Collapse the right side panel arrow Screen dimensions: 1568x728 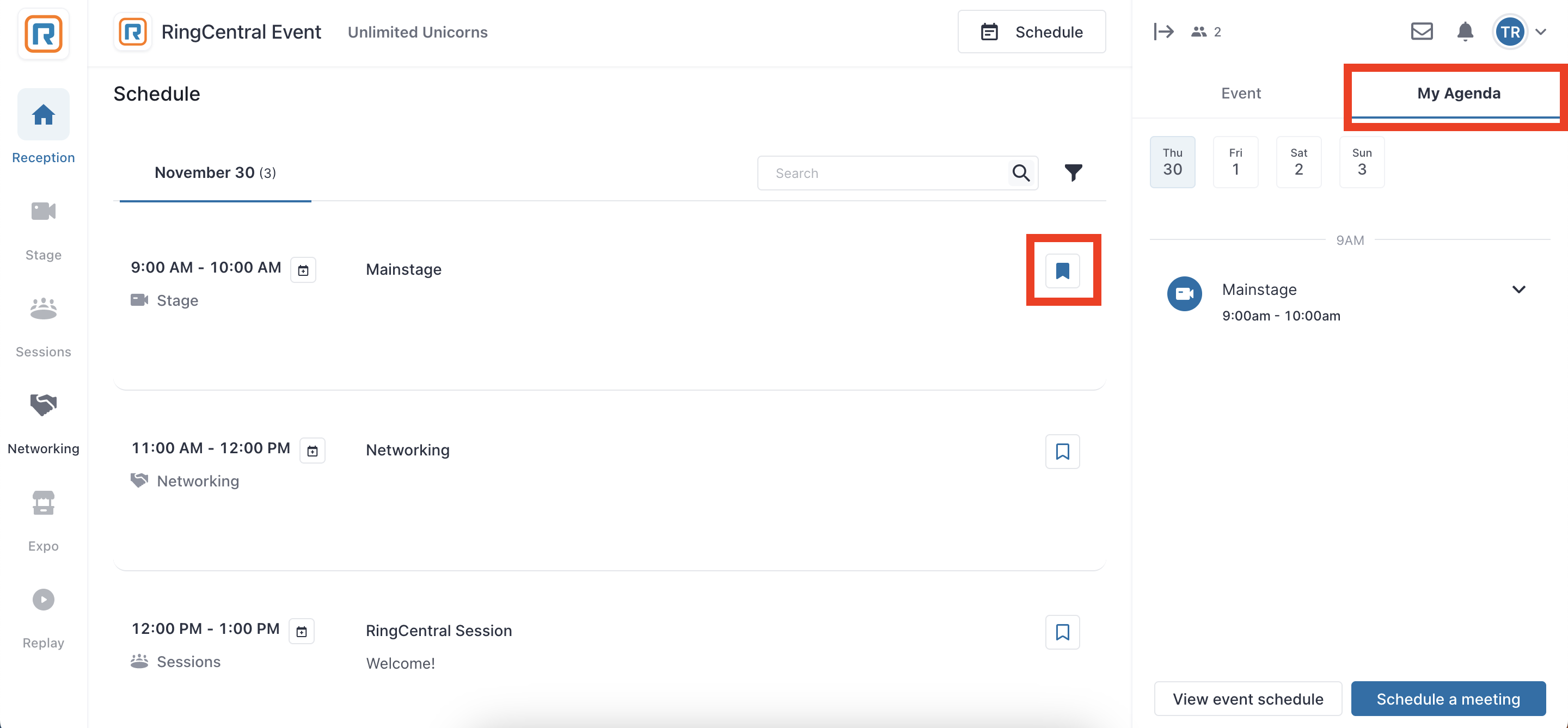click(1163, 32)
